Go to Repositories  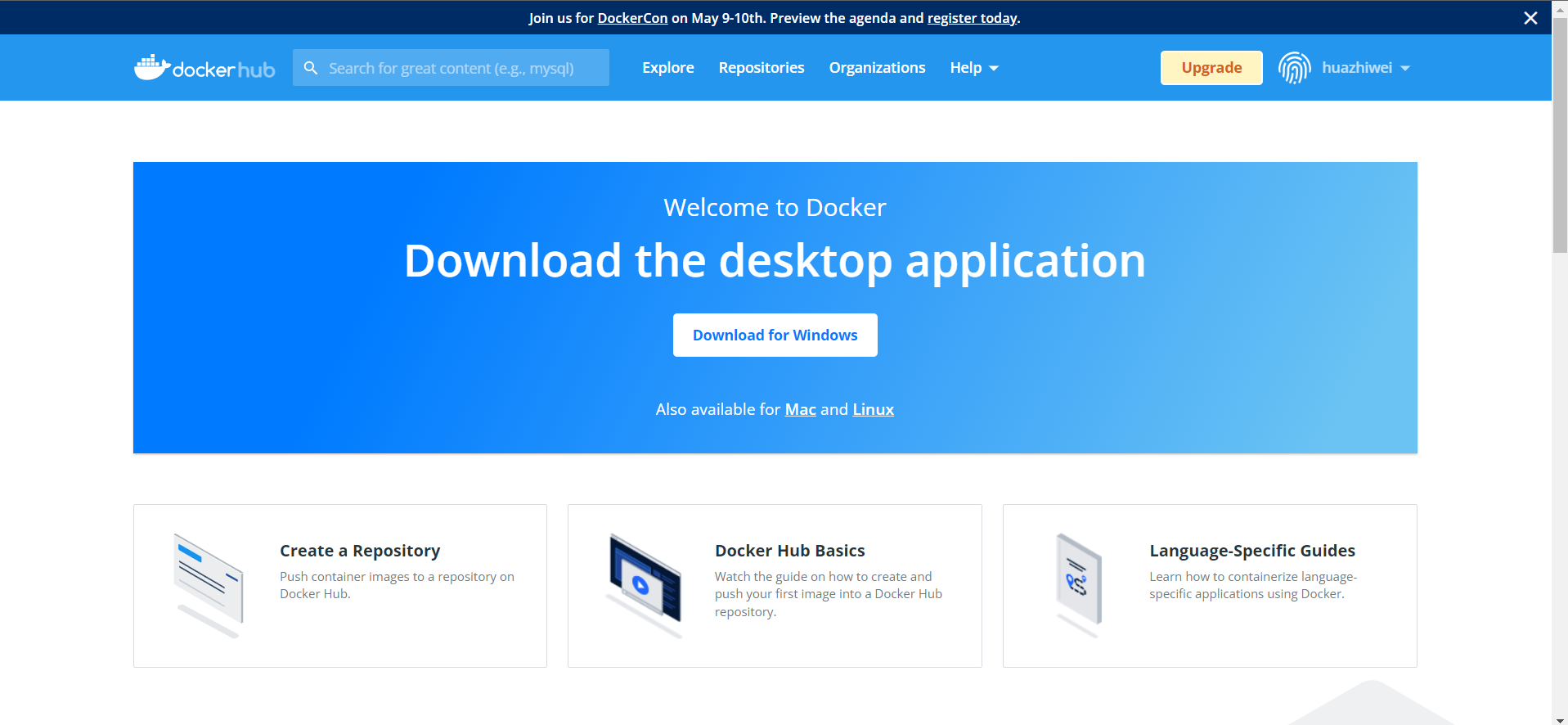(x=762, y=68)
